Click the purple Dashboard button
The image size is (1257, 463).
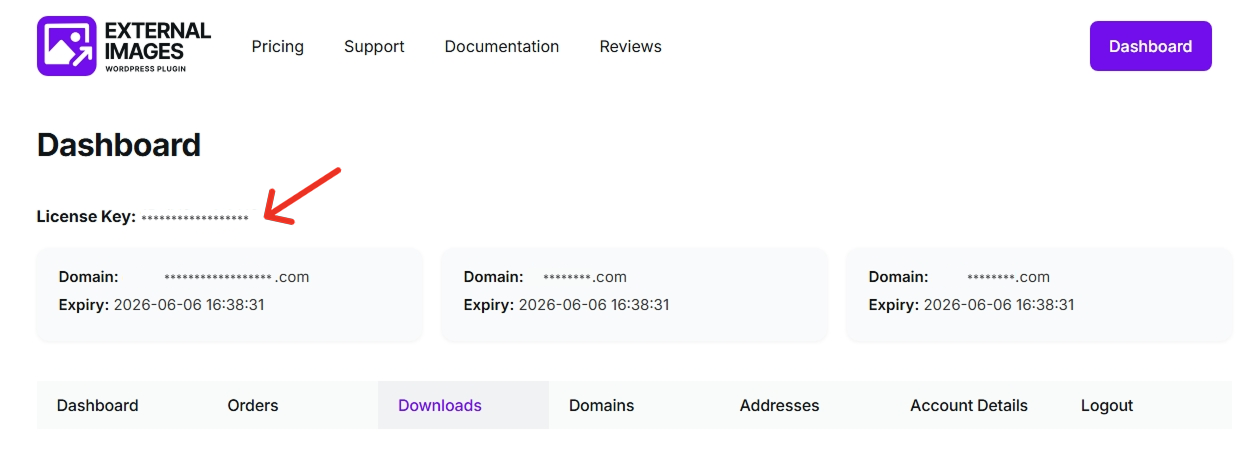click(1150, 46)
